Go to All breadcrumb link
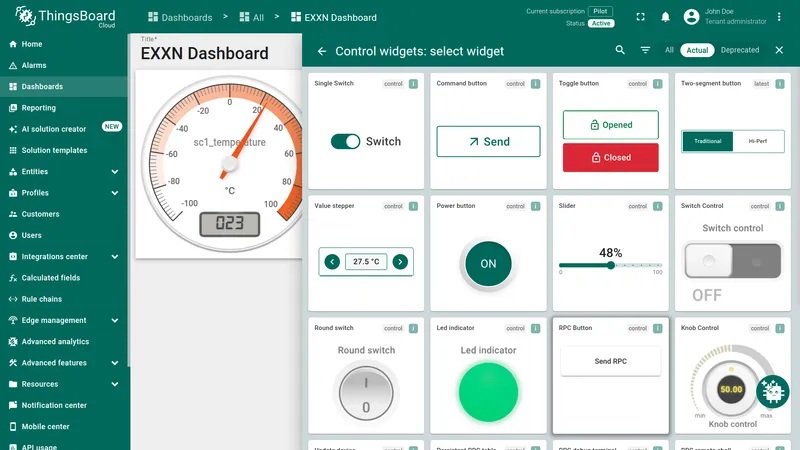This screenshot has width=800, height=450. pos(252,17)
